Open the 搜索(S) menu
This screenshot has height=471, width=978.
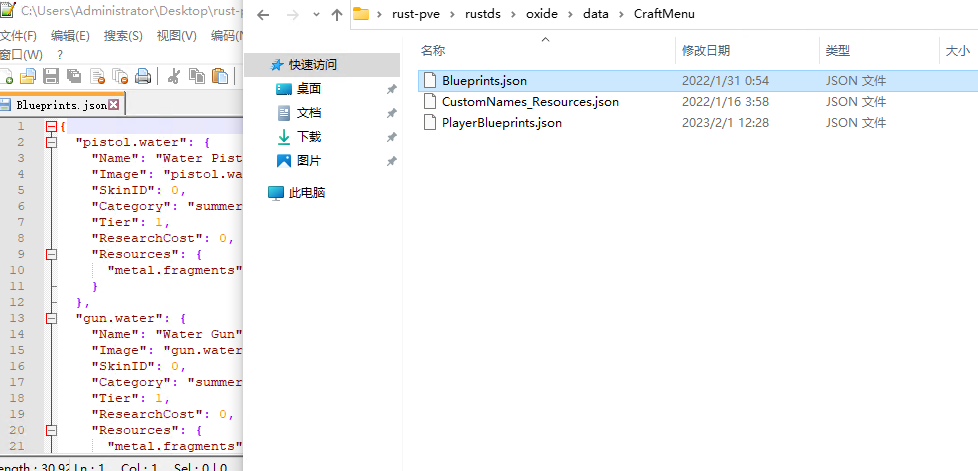123,36
